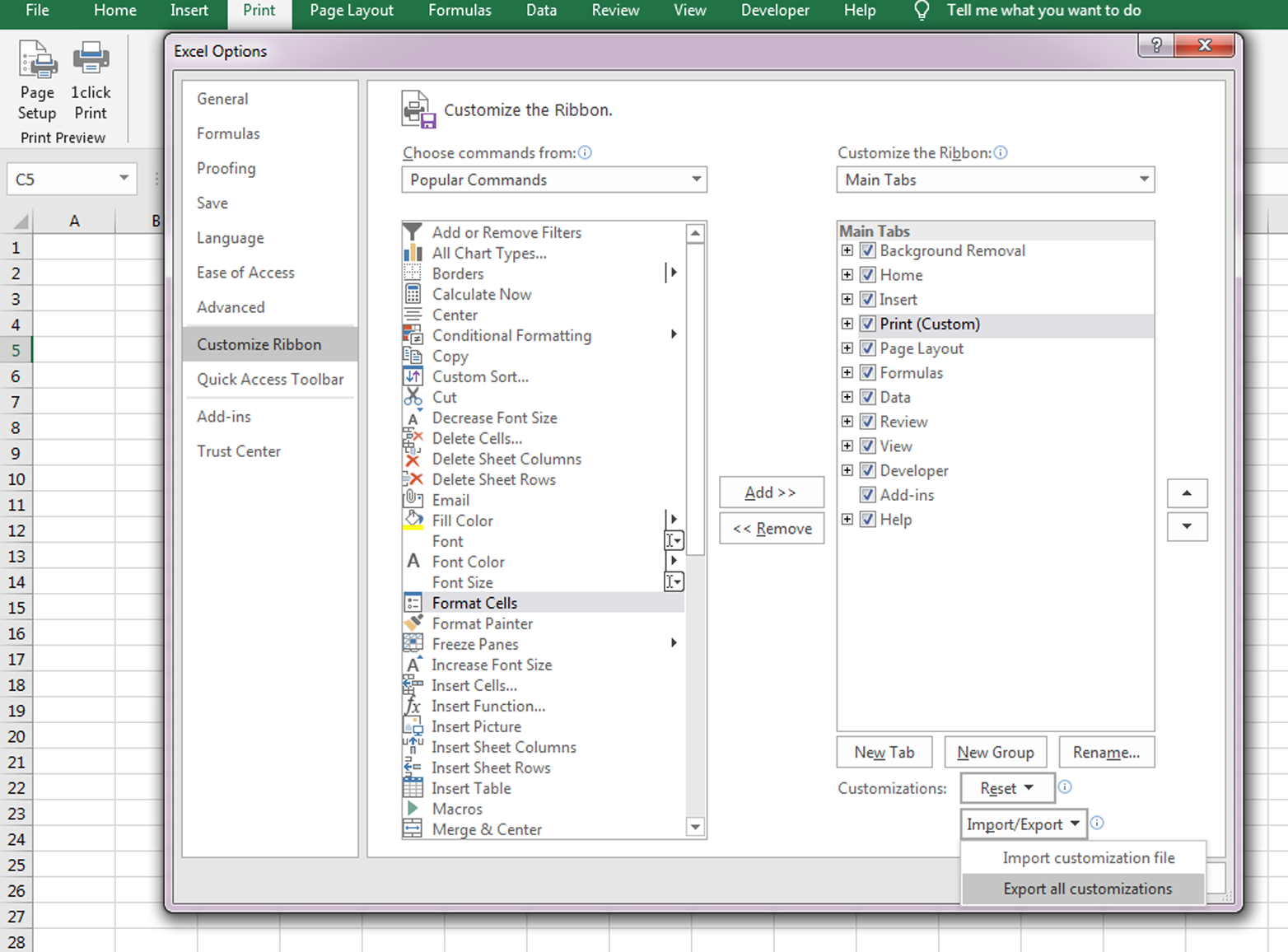Image resolution: width=1288 pixels, height=952 pixels.
Task: Uncheck the Print (Custom) tab checkbox
Action: click(x=868, y=324)
